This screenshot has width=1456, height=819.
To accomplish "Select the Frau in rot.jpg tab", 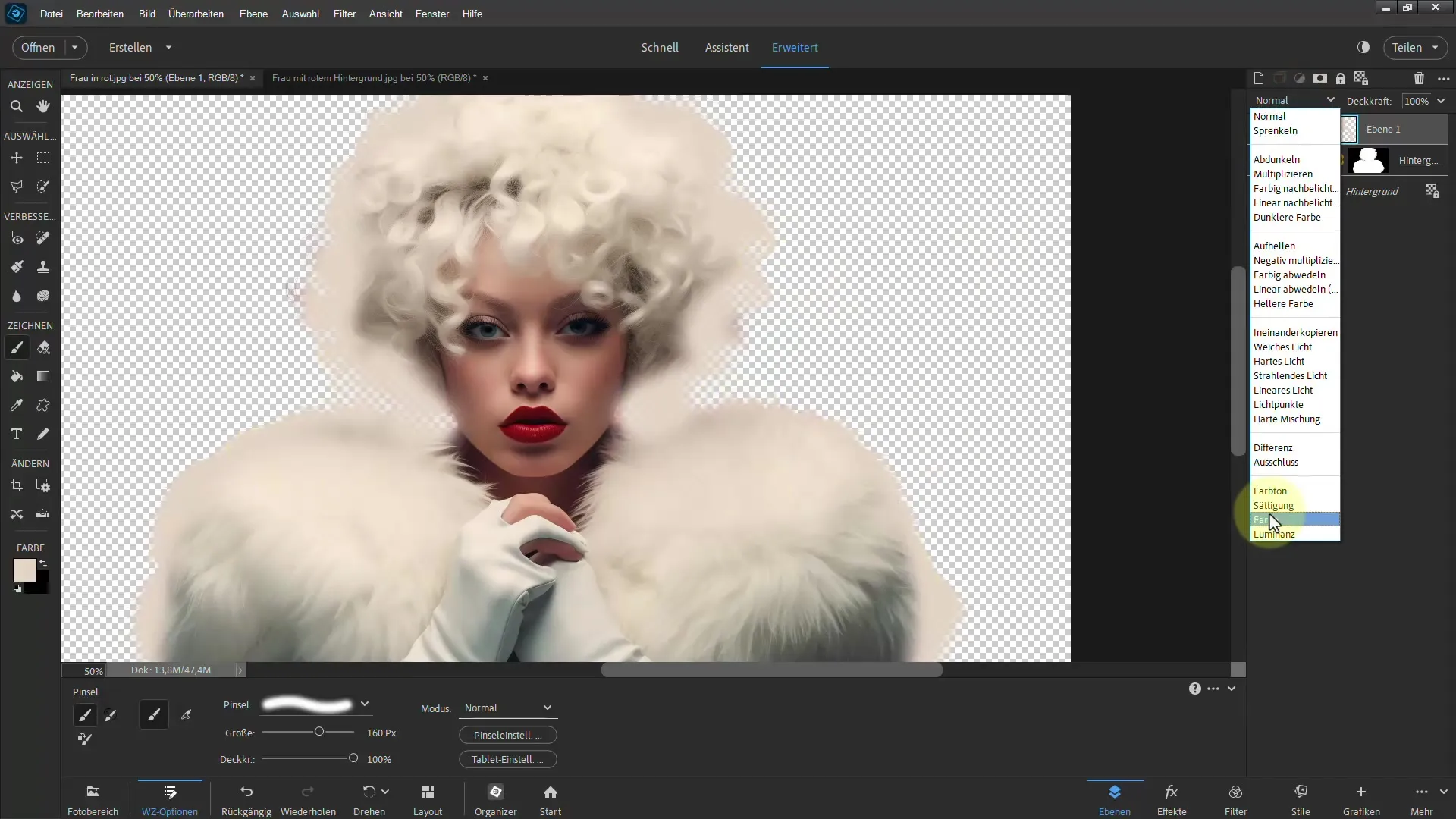I will click(x=157, y=77).
